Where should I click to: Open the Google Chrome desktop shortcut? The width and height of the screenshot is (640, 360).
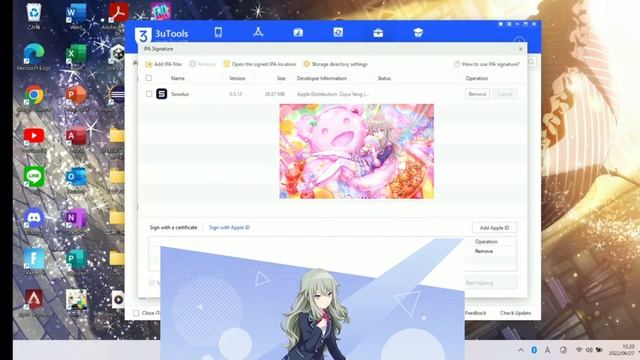point(34,98)
